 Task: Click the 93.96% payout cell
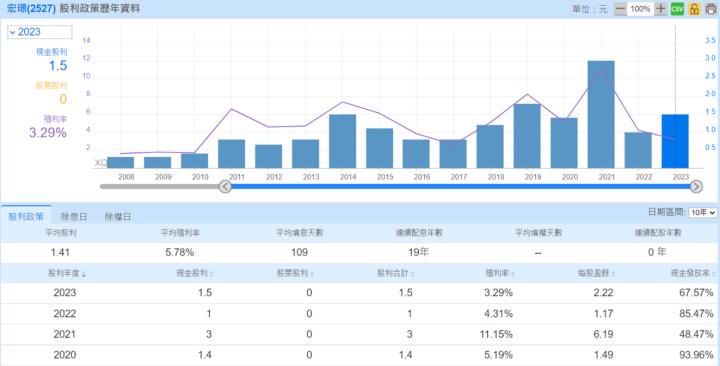696,355
